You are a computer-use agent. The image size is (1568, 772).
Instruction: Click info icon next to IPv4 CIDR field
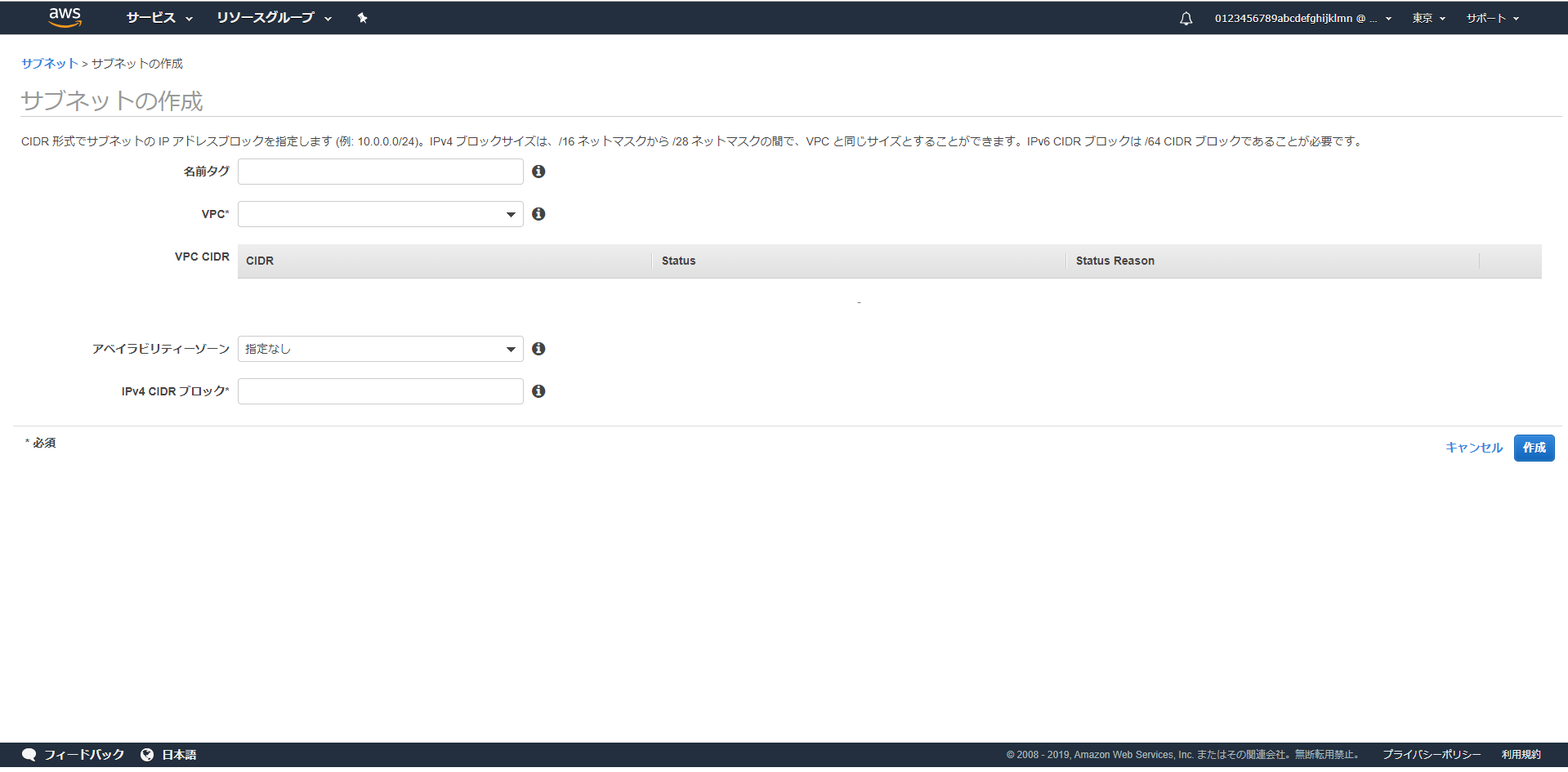pos(538,391)
